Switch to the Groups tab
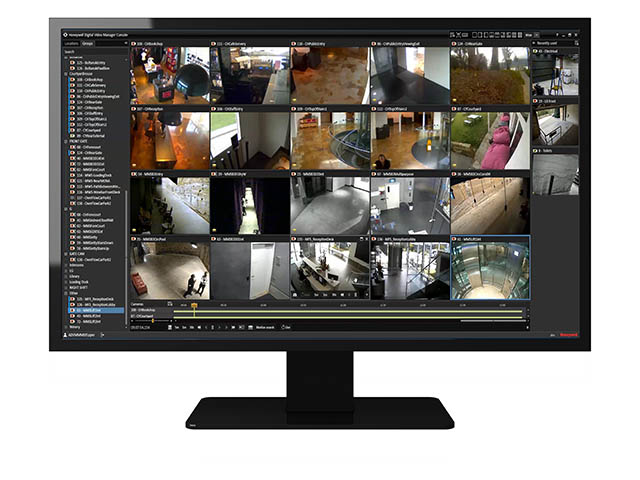This screenshot has height=480, width=640. click(89, 44)
